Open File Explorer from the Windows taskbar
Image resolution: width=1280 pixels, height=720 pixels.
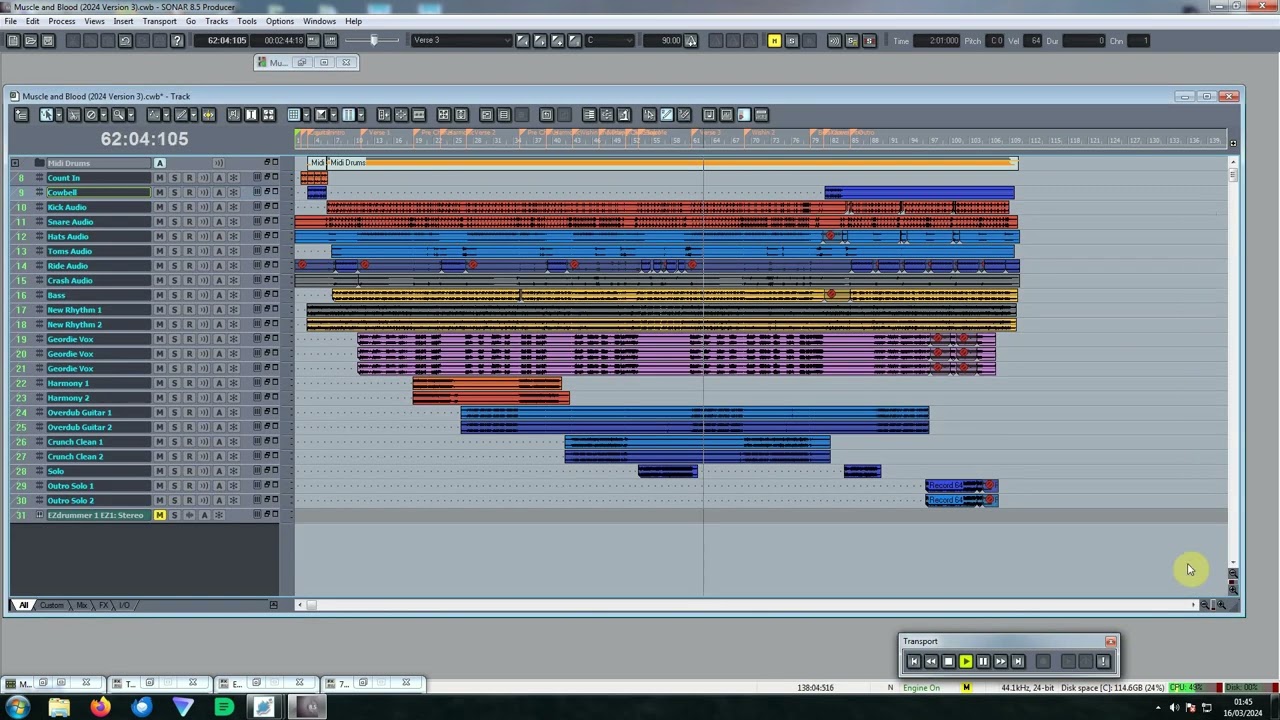(x=59, y=707)
